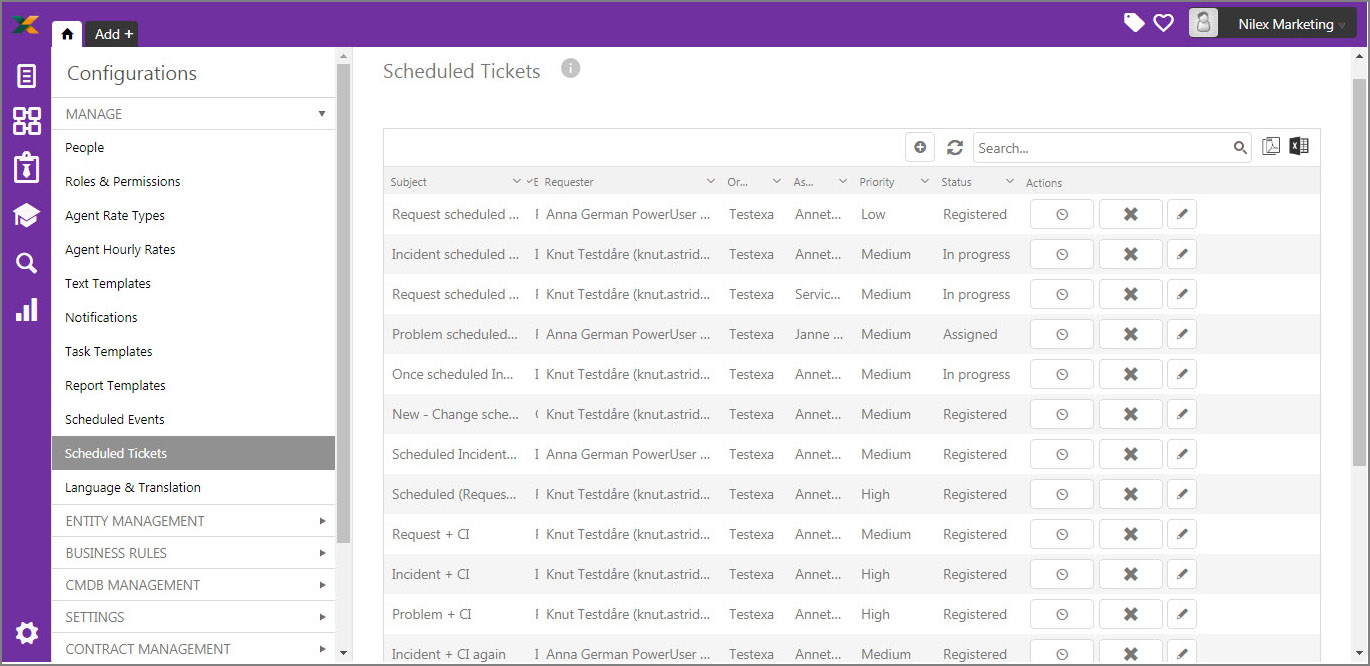Click the search magnifier in grid toolbar
Viewport: 1370px width, 666px height.
coord(1240,148)
